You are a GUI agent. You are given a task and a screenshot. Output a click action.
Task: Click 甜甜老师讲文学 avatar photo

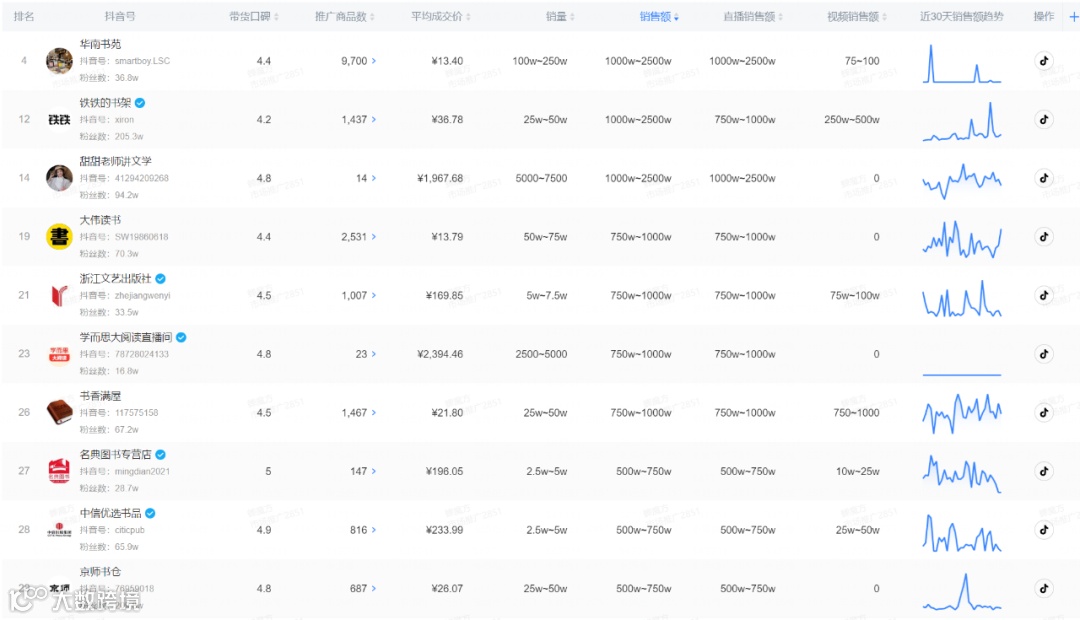point(59,178)
